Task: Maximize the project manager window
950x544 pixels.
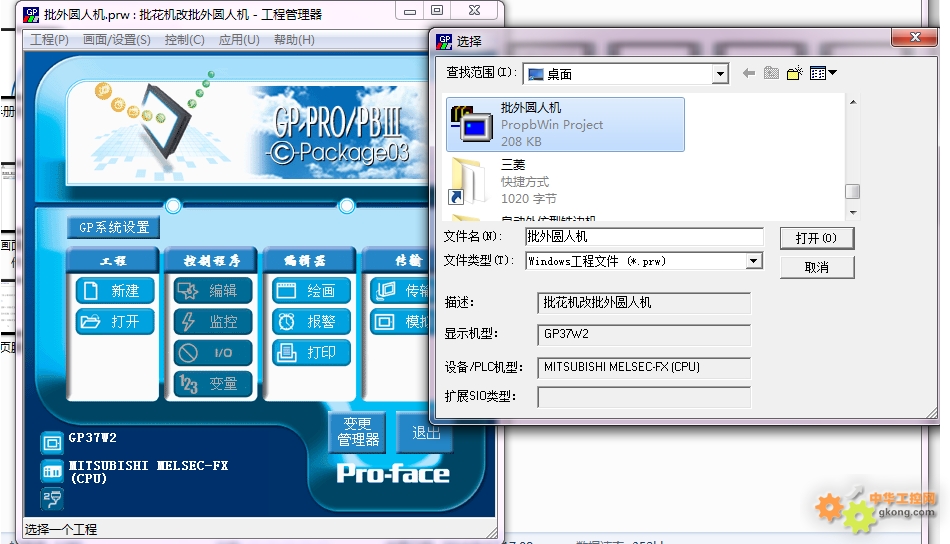Action: pyautogui.click(x=437, y=10)
